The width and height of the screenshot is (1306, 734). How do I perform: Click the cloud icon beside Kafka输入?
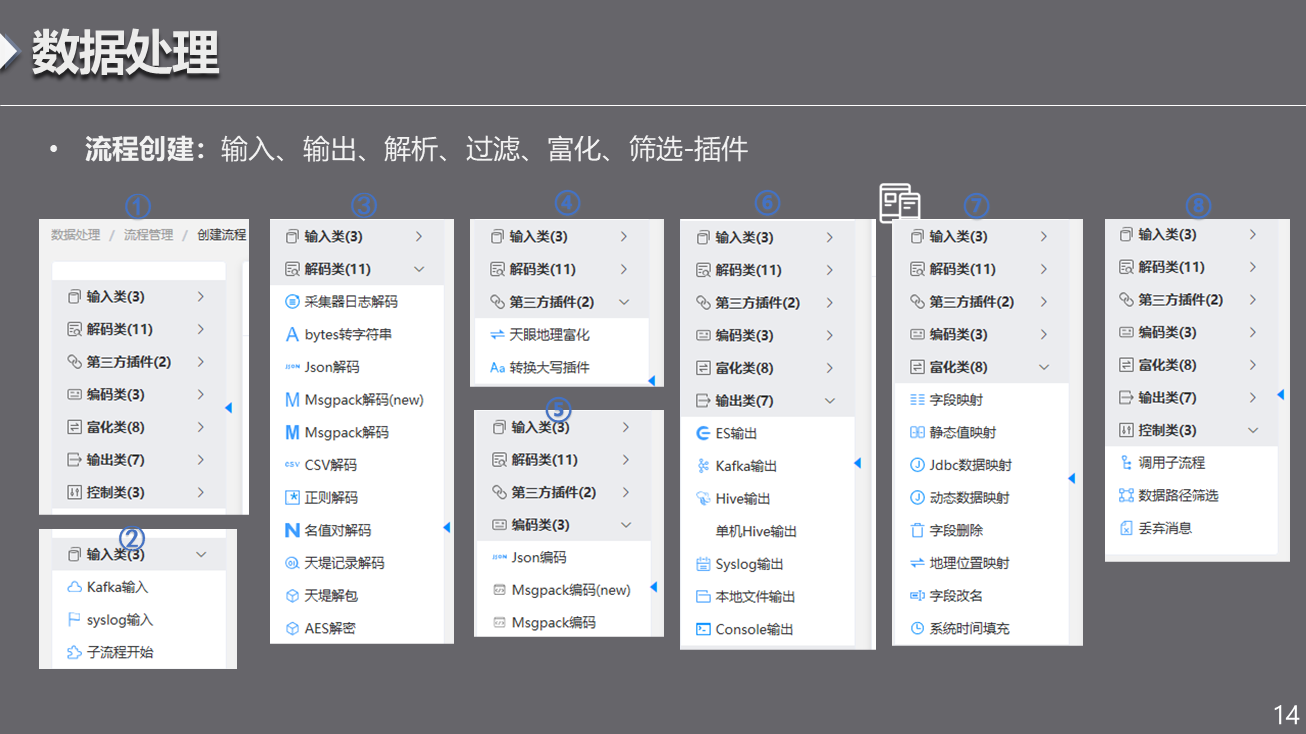pyautogui.click(x=74, y=587)
